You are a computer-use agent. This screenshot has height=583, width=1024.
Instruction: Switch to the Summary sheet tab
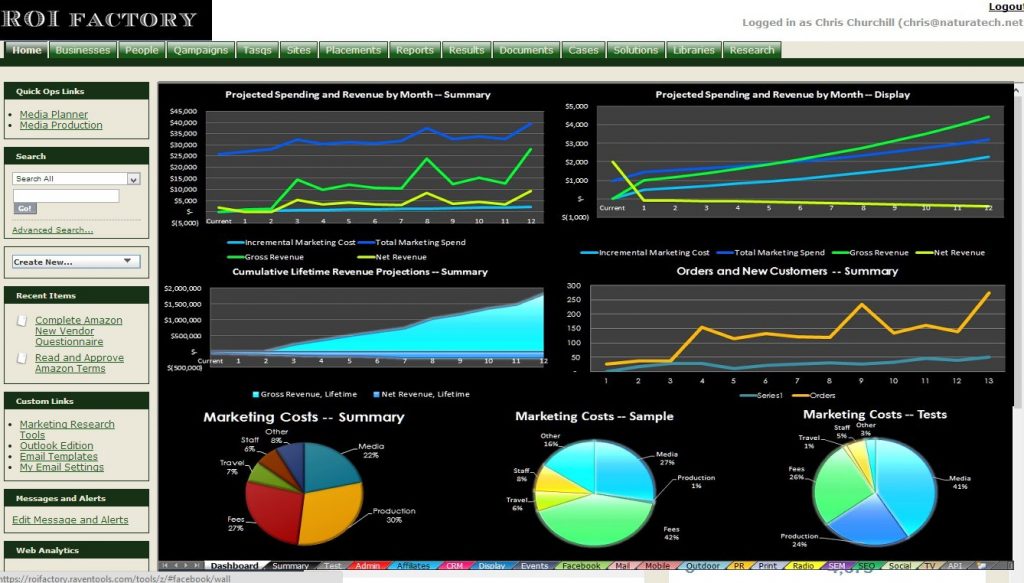[291, 566]
